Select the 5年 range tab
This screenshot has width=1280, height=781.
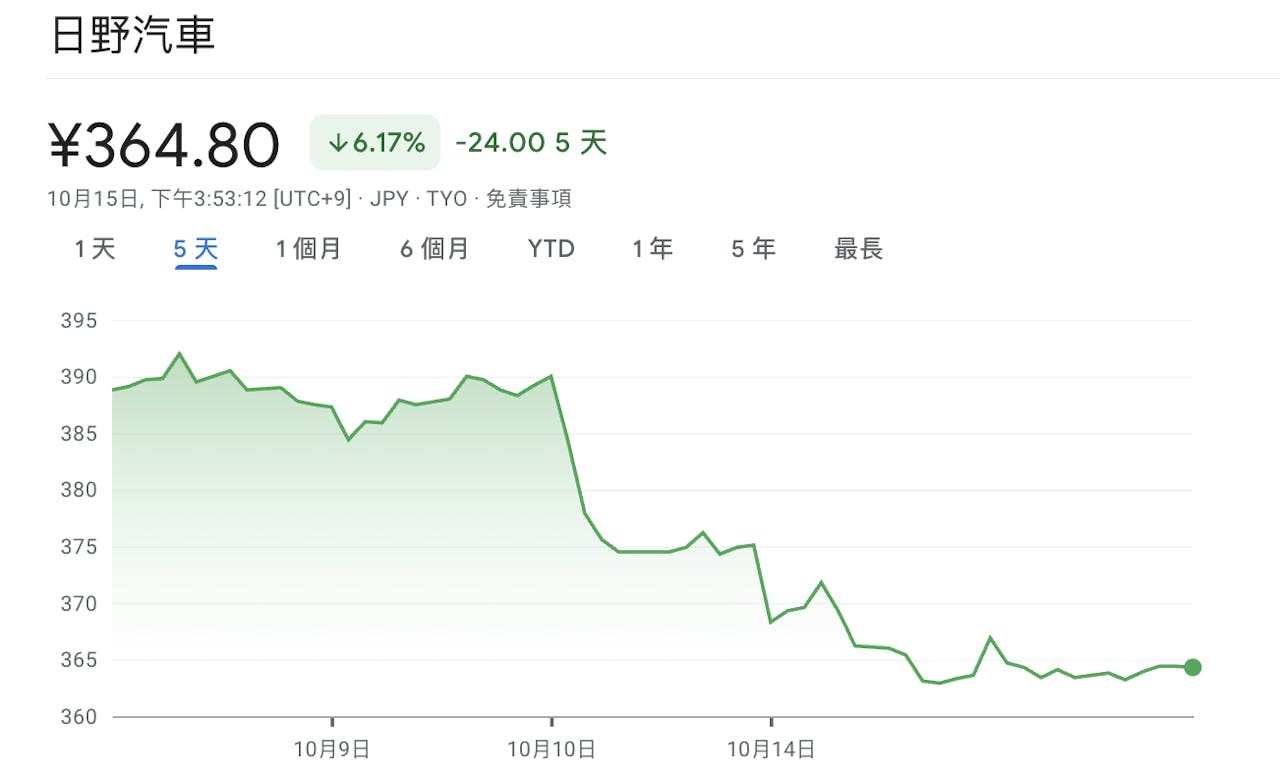pos(753,249)
